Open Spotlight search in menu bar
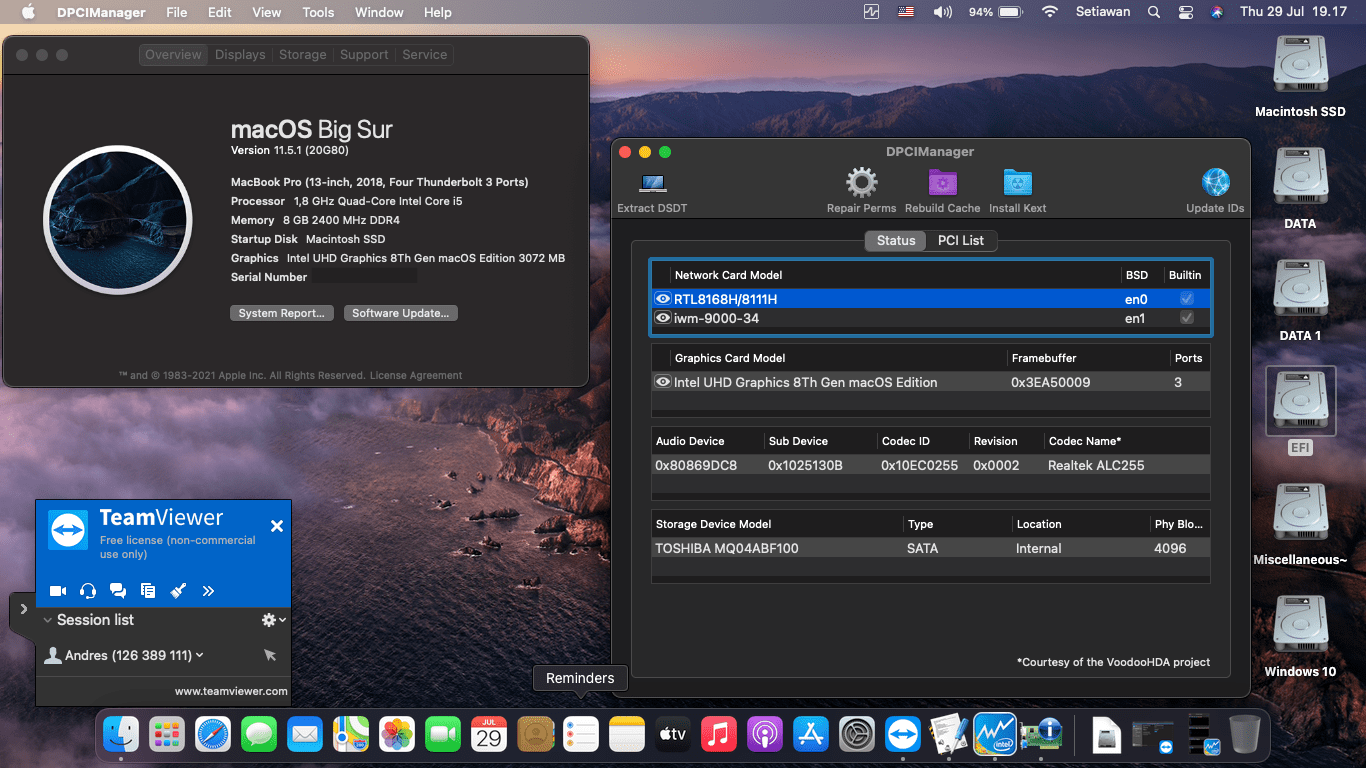The height and width of the screenshot is (768, 1366). click(1154, 12)
